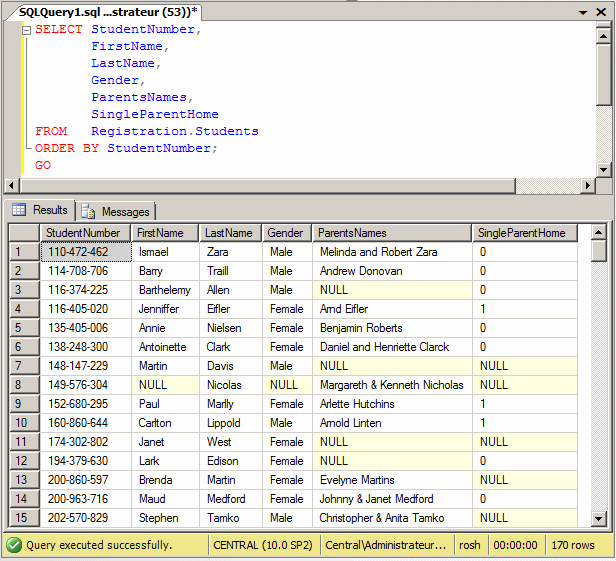
Task: Click the results grid scrollbar thumb
Action: click(598, 251)
